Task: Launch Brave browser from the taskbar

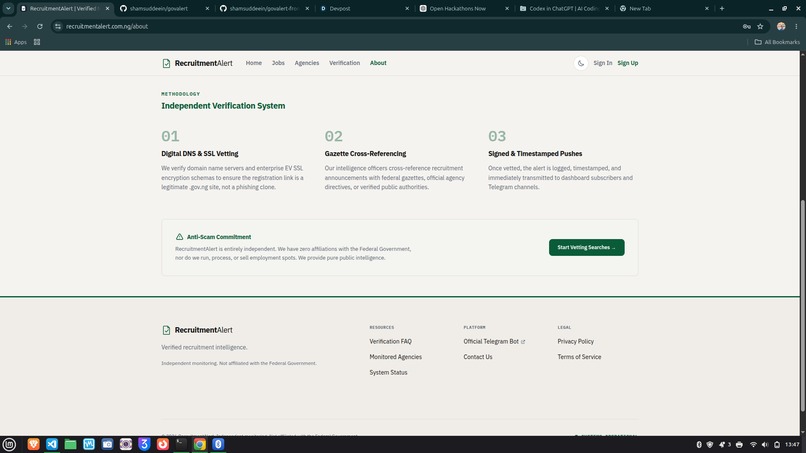Action: tap(33, 444)
